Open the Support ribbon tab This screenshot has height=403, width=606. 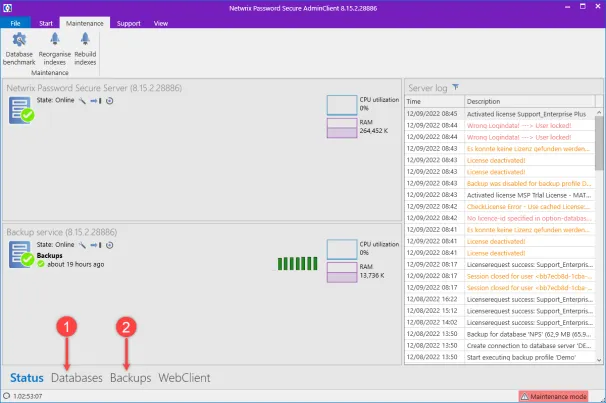129,23
